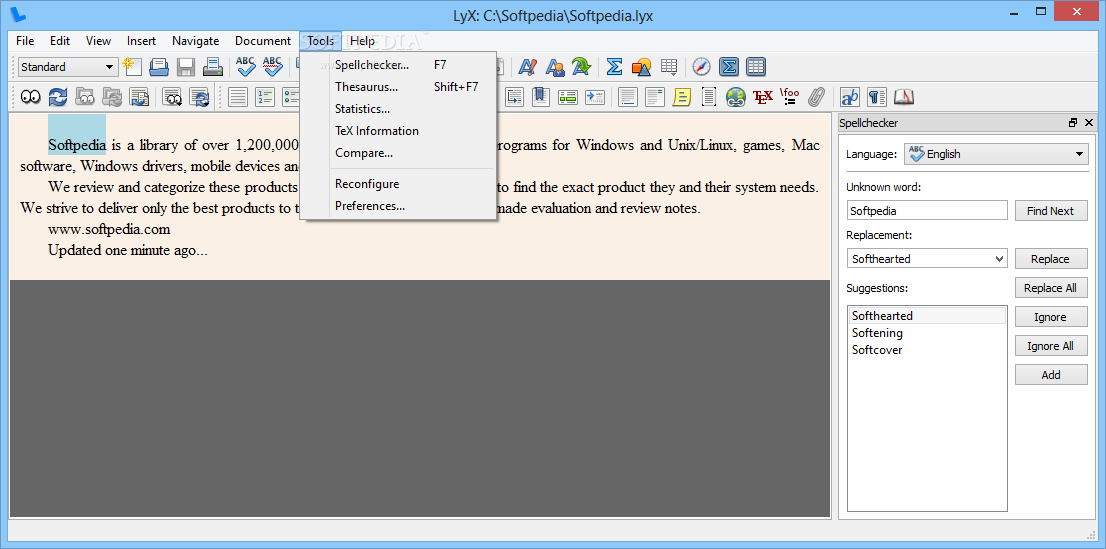
Task: Select TeX Information menu entry
Action: tap(399, 131)
